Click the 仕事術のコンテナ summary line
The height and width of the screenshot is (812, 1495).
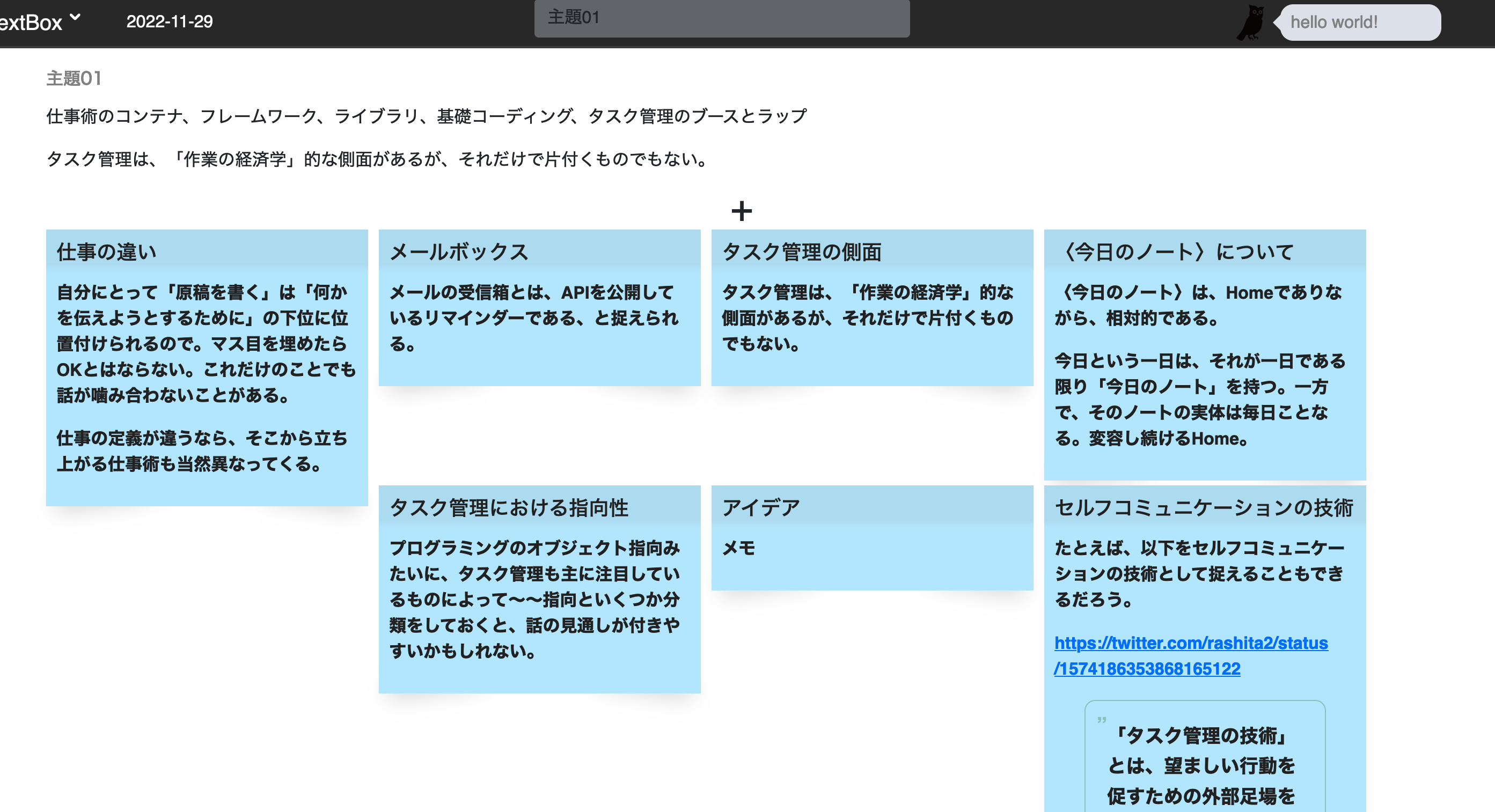427,115
